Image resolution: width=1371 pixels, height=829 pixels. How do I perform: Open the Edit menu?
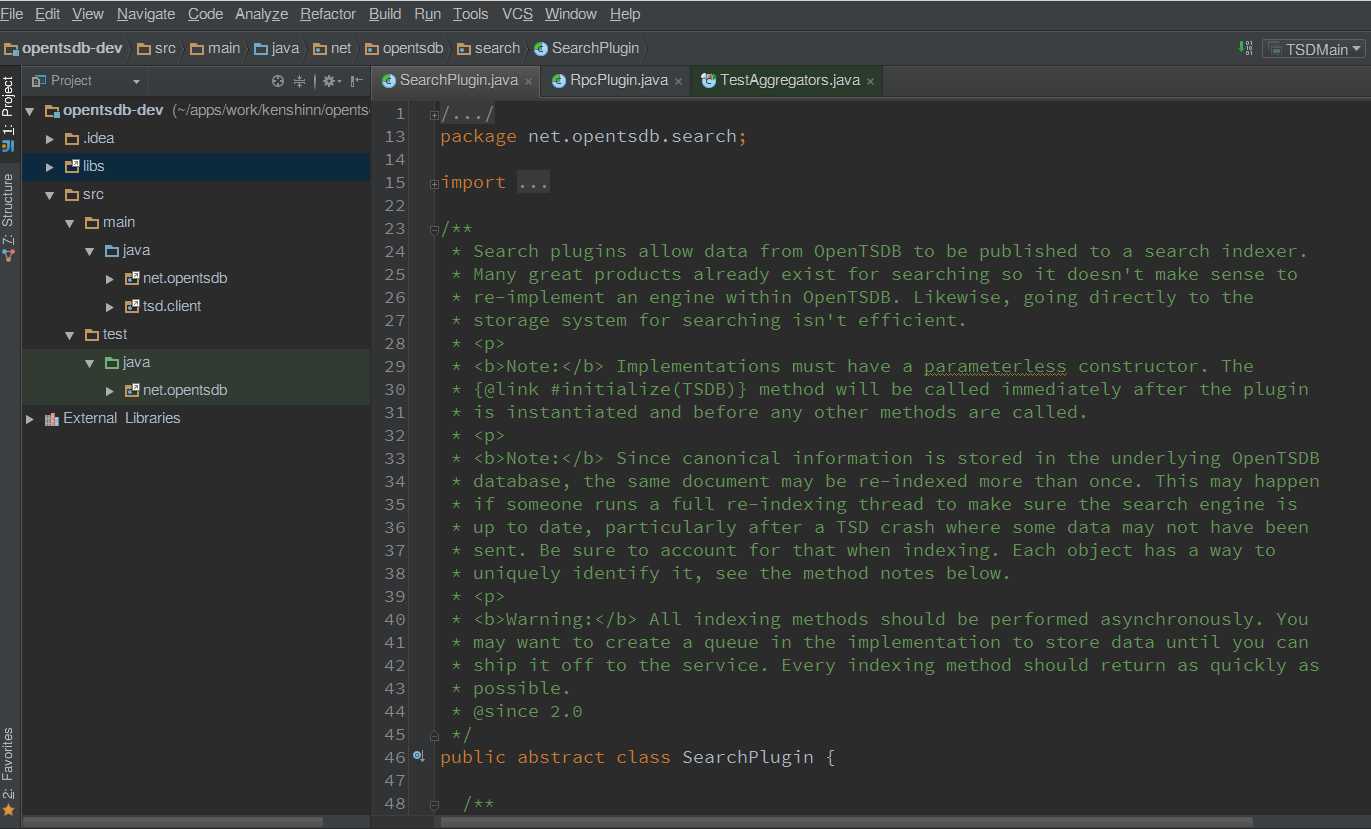tap(47, 14)
